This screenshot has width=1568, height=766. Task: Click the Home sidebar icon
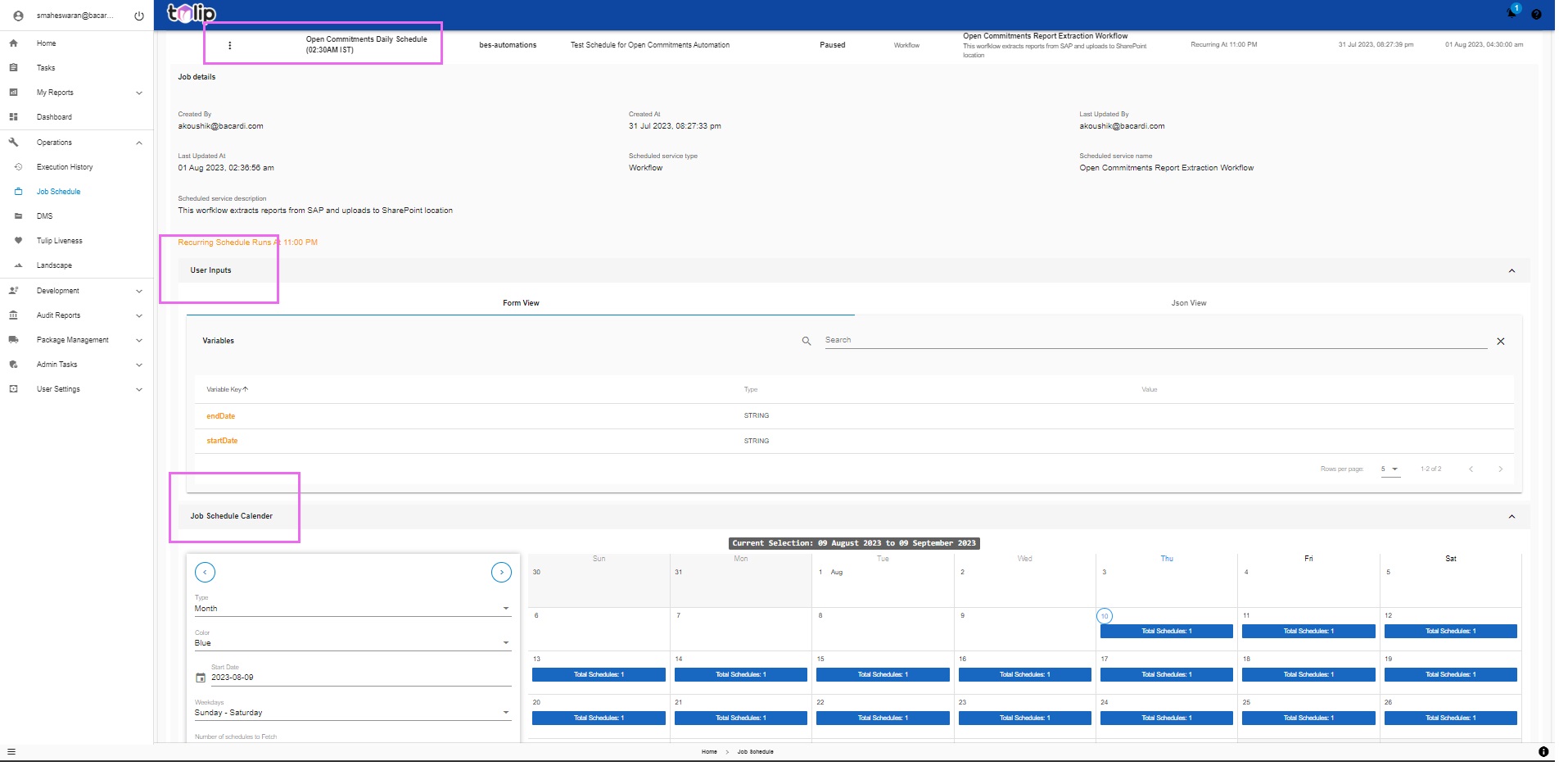13,43
